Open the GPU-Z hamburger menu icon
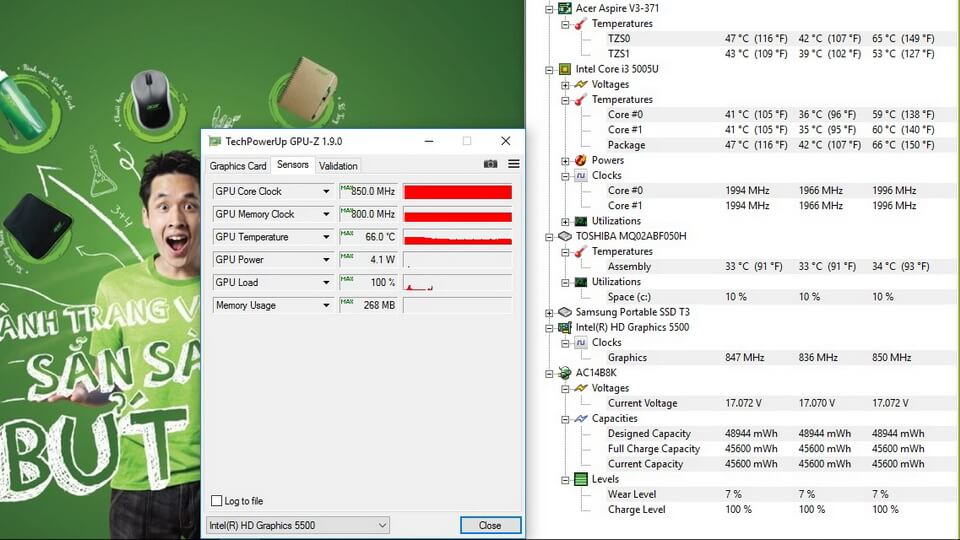This screenshot has height=540, width=960. click(x=514, y=164)
